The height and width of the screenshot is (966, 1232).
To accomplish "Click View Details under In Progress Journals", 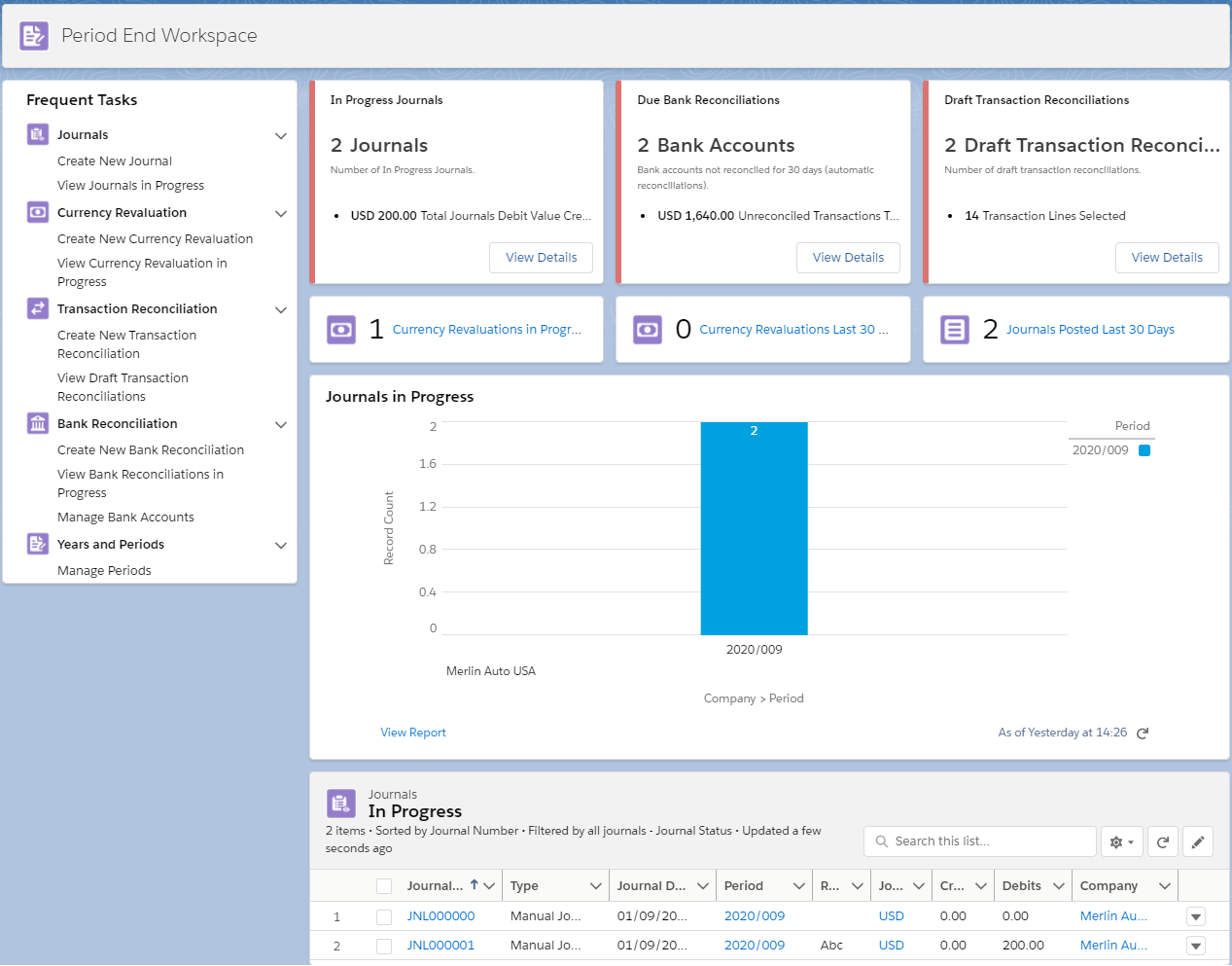I will click(x=541, y=258).
